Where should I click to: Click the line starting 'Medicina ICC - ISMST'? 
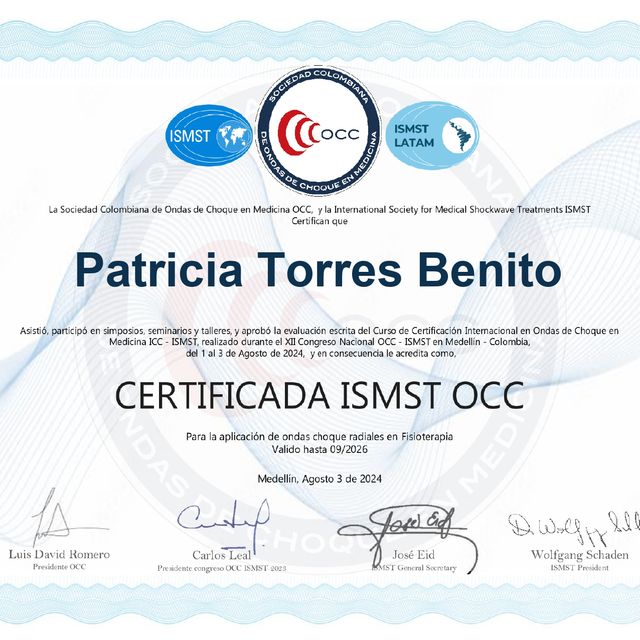pyautogui.click(x=320, y=342)
